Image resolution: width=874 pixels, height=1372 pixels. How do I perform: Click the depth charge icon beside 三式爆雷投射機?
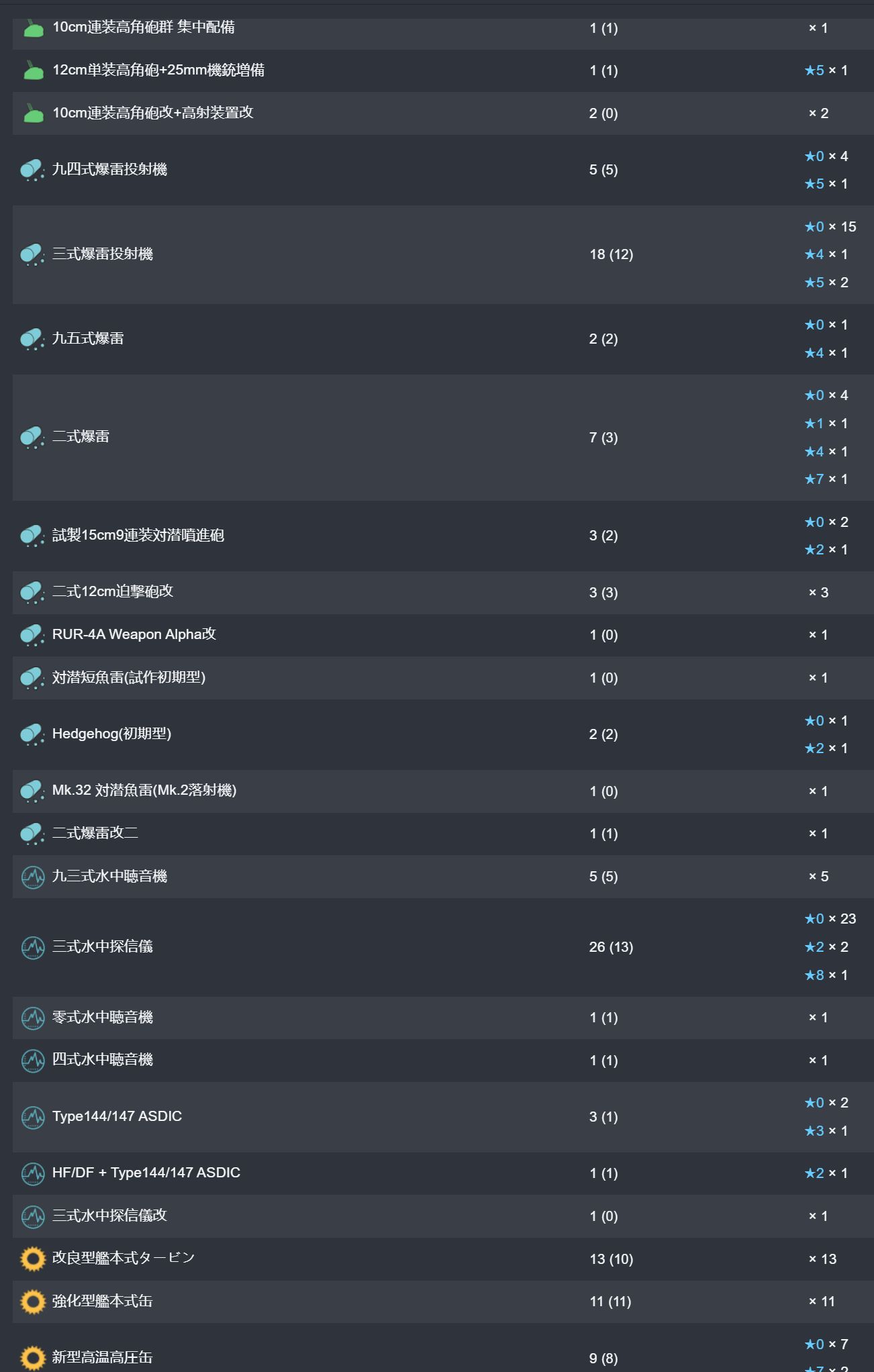[33, 254]
